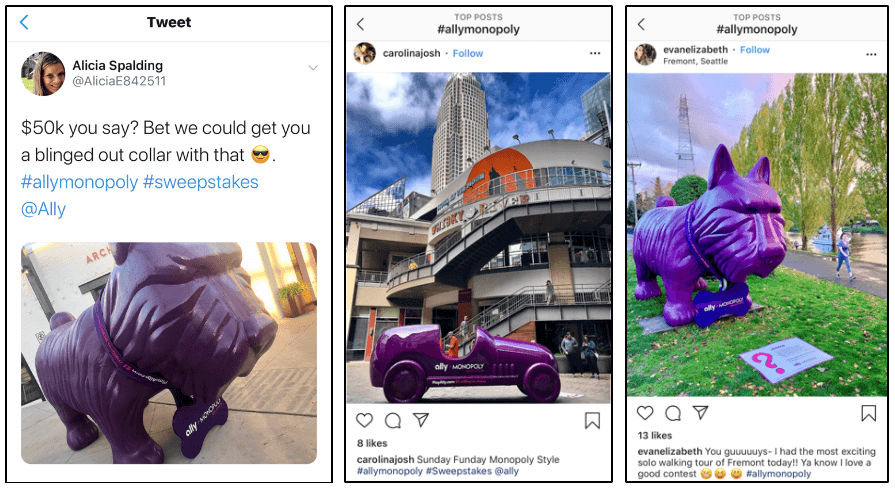This screenshot has height=491, width=895.
Task: Open more options on evanelizabeth's post
Action: (871, 54)
